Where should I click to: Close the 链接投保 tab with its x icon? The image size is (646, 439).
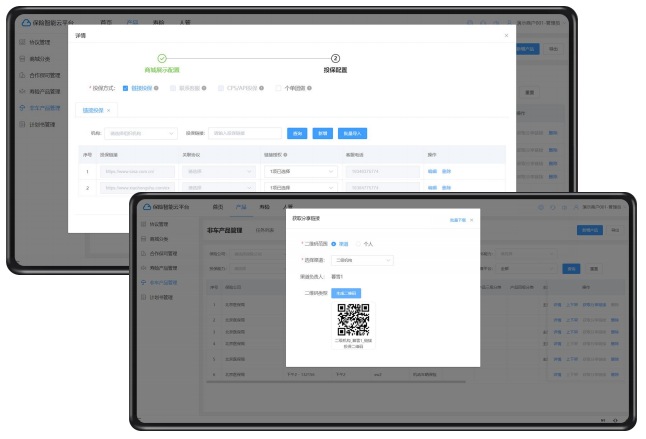[108, 110]
